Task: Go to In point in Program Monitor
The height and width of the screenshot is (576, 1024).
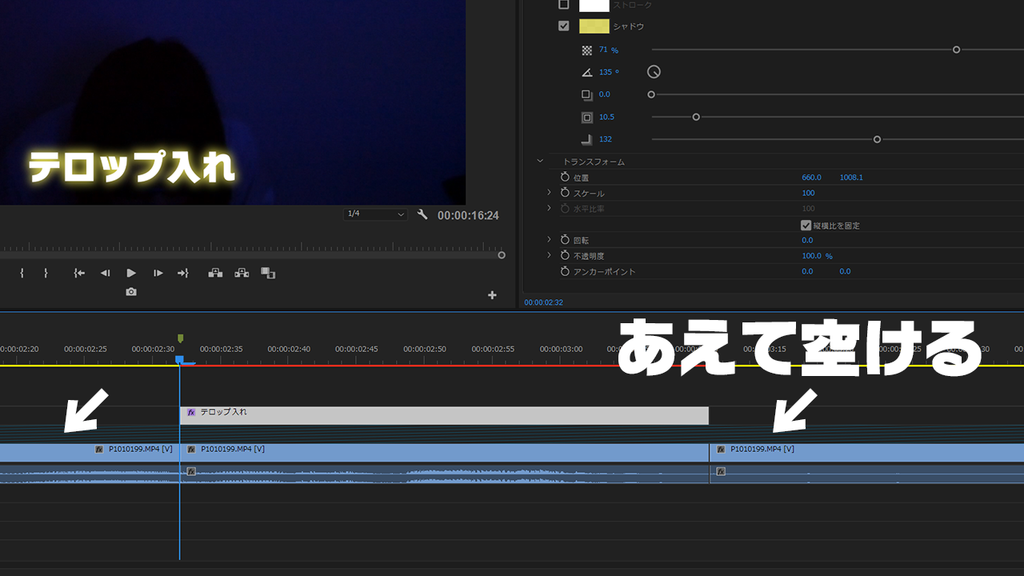Action: pos(79,273)
